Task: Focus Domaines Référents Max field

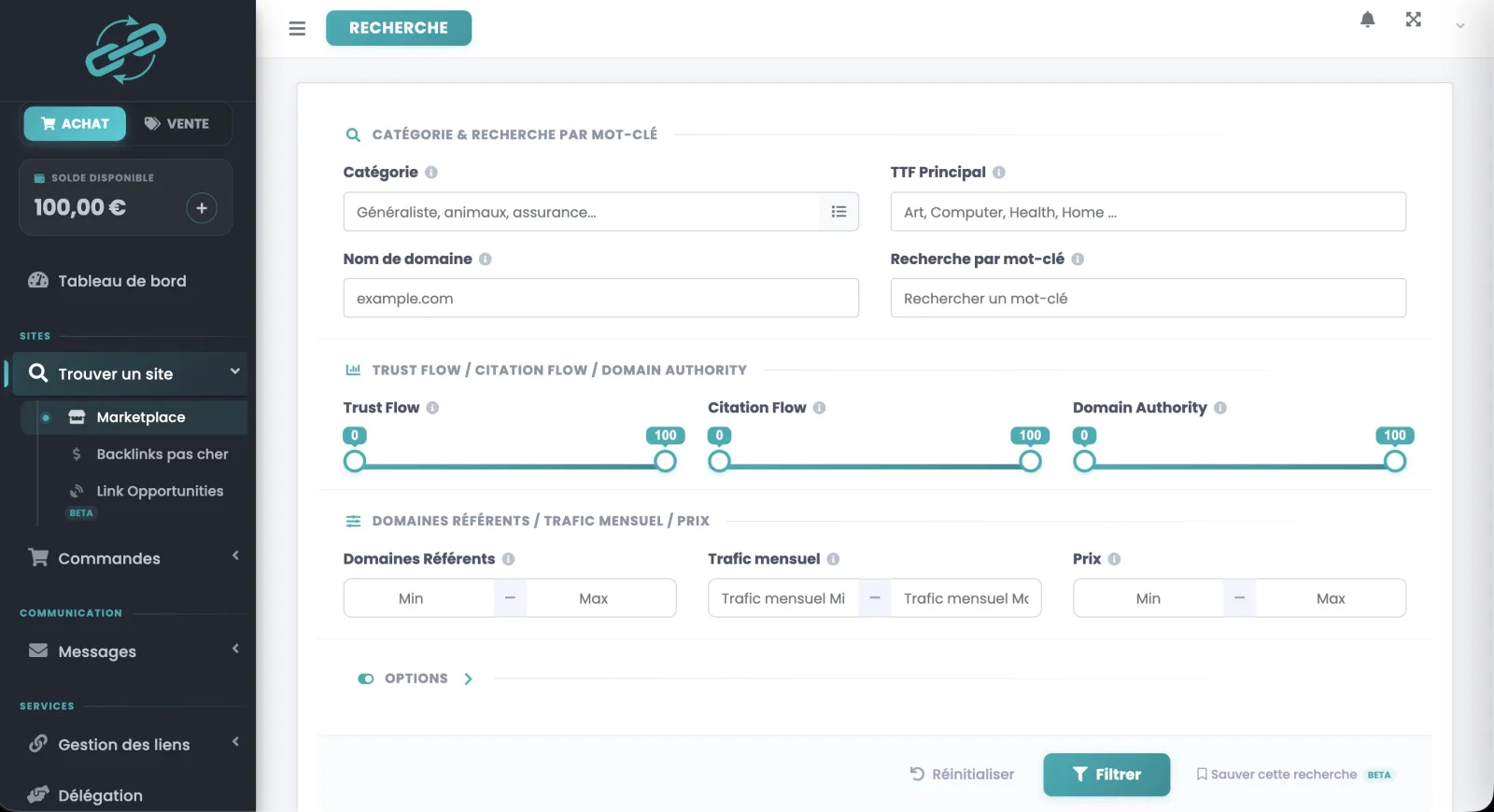Action: 601,598
